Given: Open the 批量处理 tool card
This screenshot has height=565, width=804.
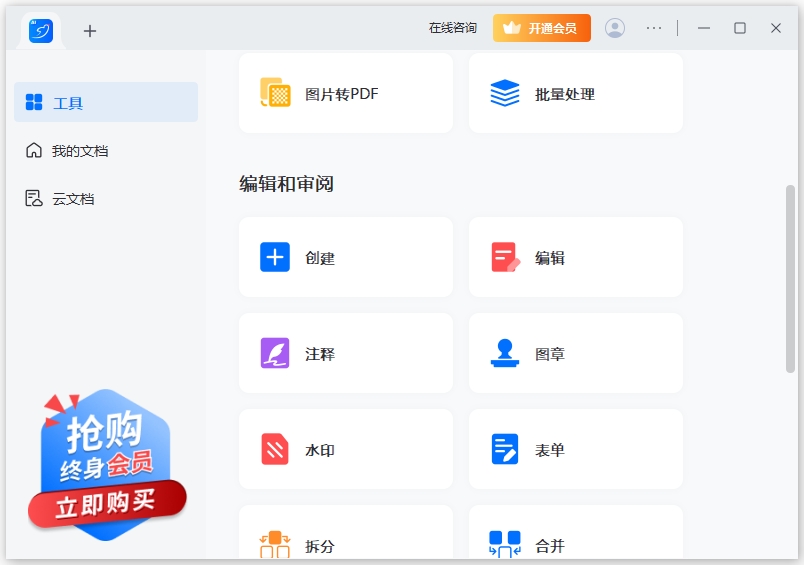Looking at the screenshot, I should (575, 93).
